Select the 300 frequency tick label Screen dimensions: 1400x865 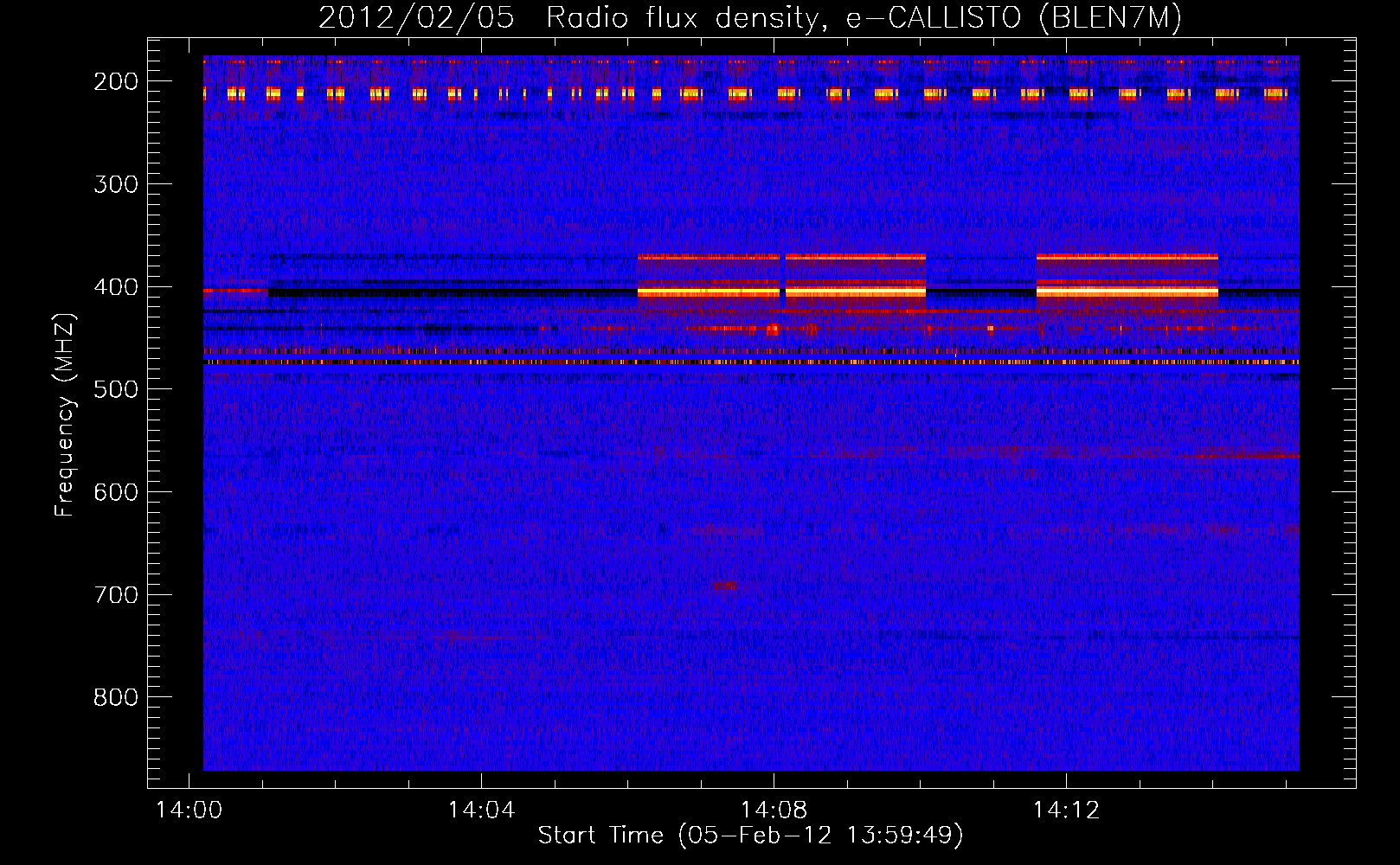[116, 184]
